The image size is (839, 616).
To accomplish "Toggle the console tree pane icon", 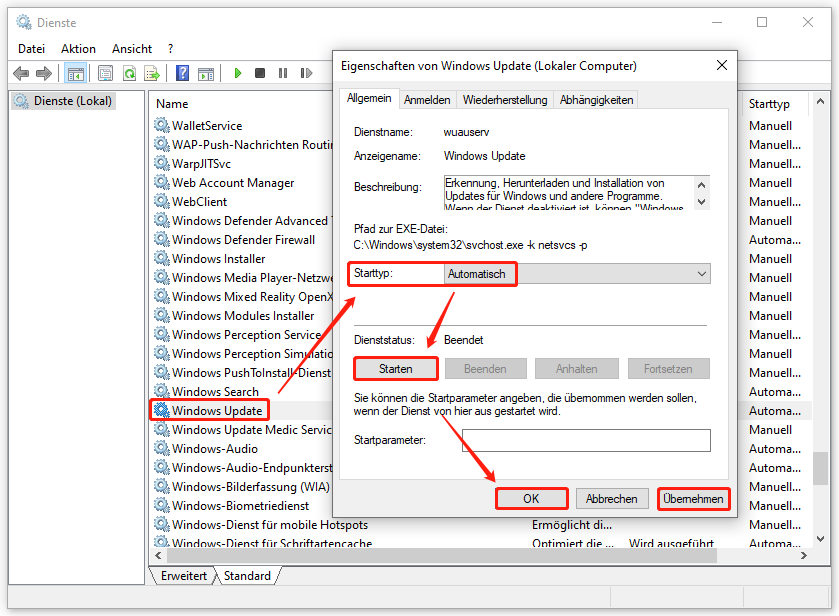I will pyautogui.click(x=76, y=72).
